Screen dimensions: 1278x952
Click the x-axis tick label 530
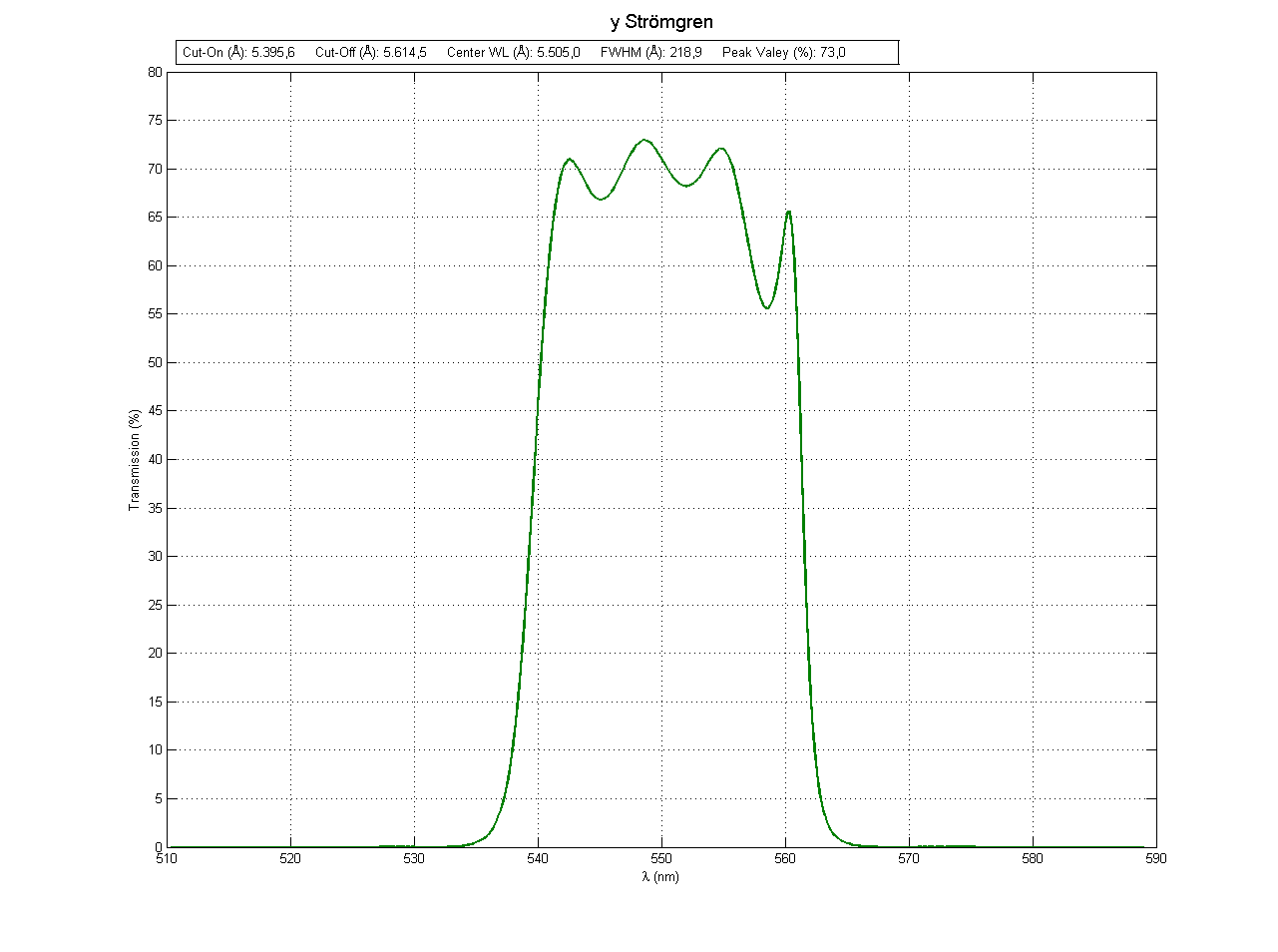[414, 858]
